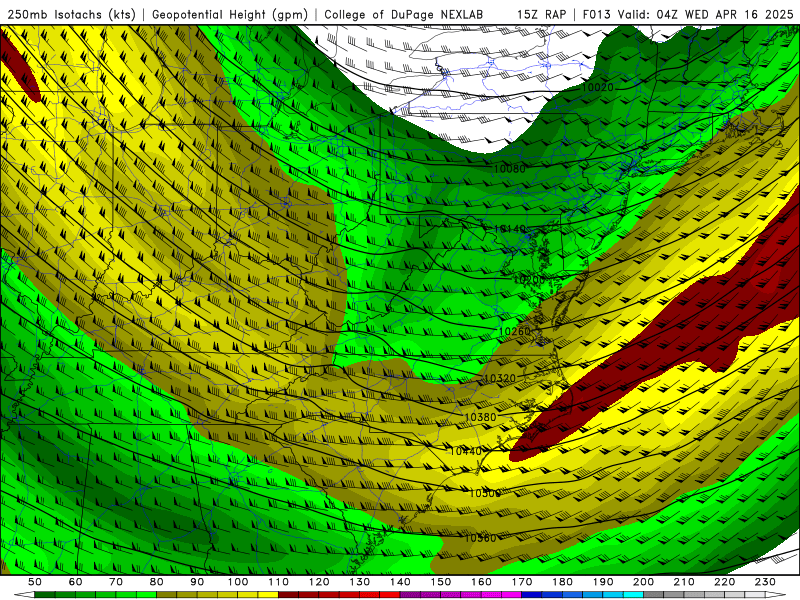Click the bright magenta swatch left of 170
The height and width of the screenshot is (600, 800).
point(511,595)
